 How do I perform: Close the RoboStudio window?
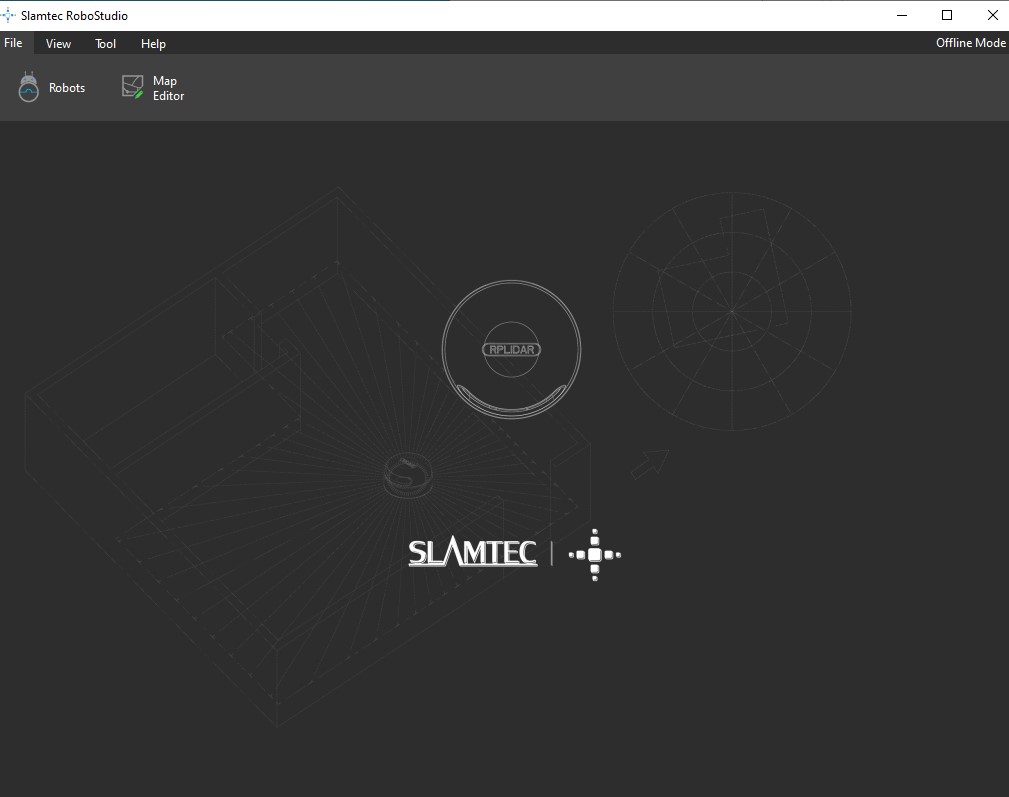click(x=992, y=15)
